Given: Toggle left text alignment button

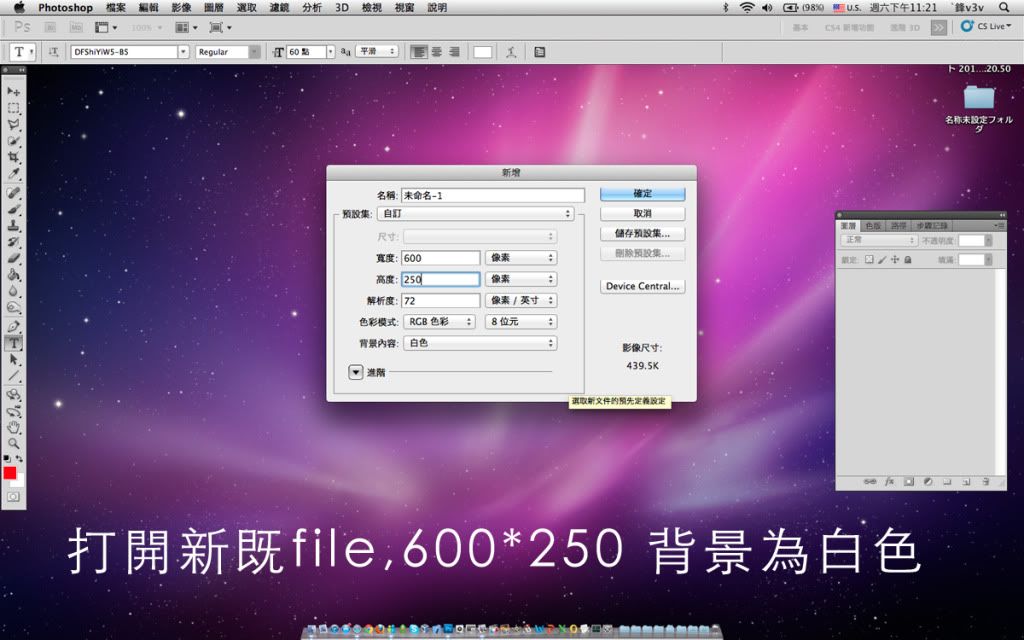Looking at the screenshot, I should [419, 52].
